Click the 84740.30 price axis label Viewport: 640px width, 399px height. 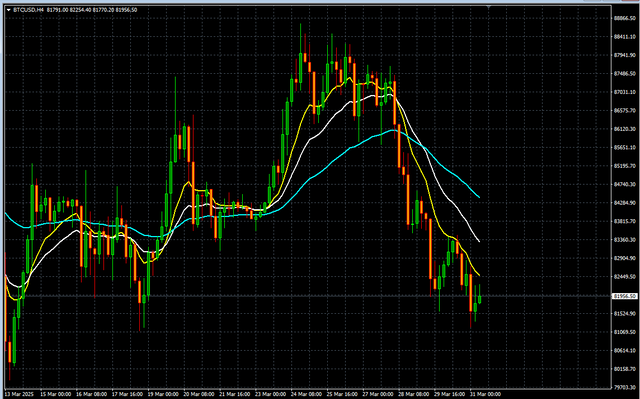tap(625, 184)
